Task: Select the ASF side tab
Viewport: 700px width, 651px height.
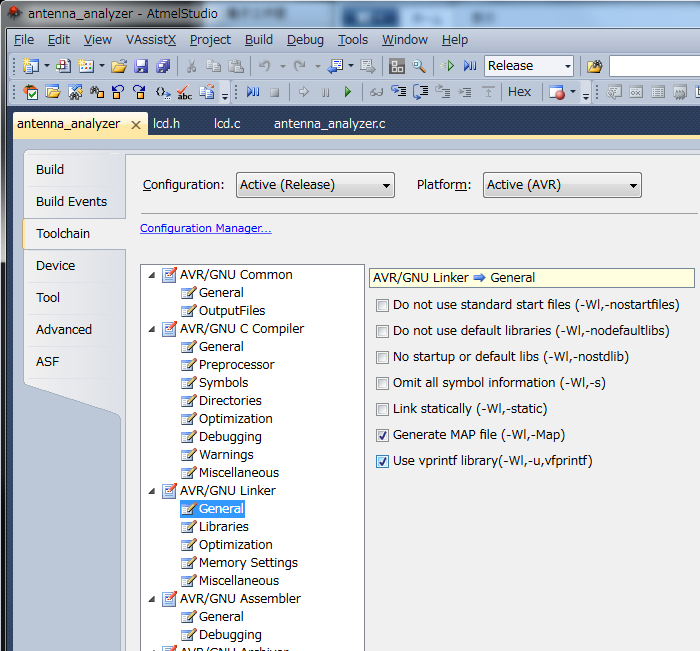Action: [x=47, y=362]
